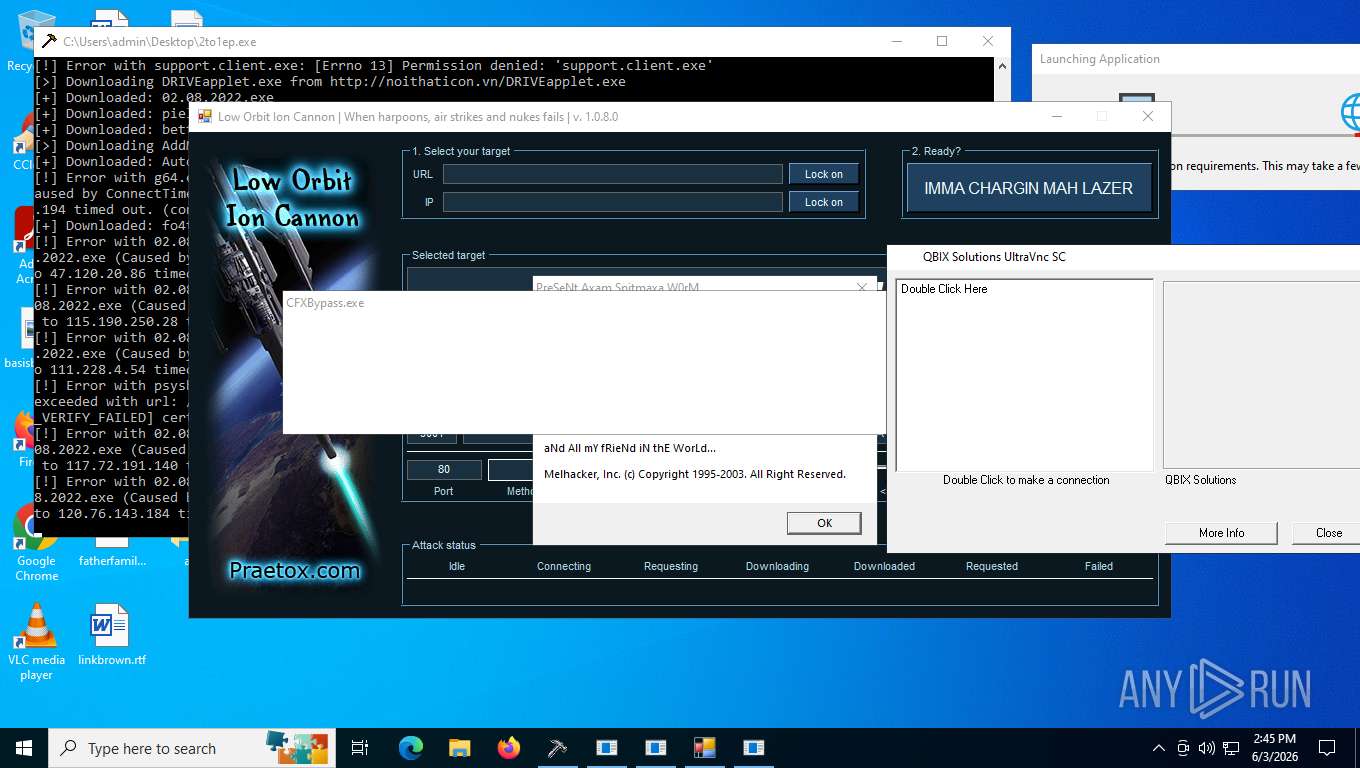Click the Failed attack status label
This screenshot has height=768, width=1360.
1099,566
